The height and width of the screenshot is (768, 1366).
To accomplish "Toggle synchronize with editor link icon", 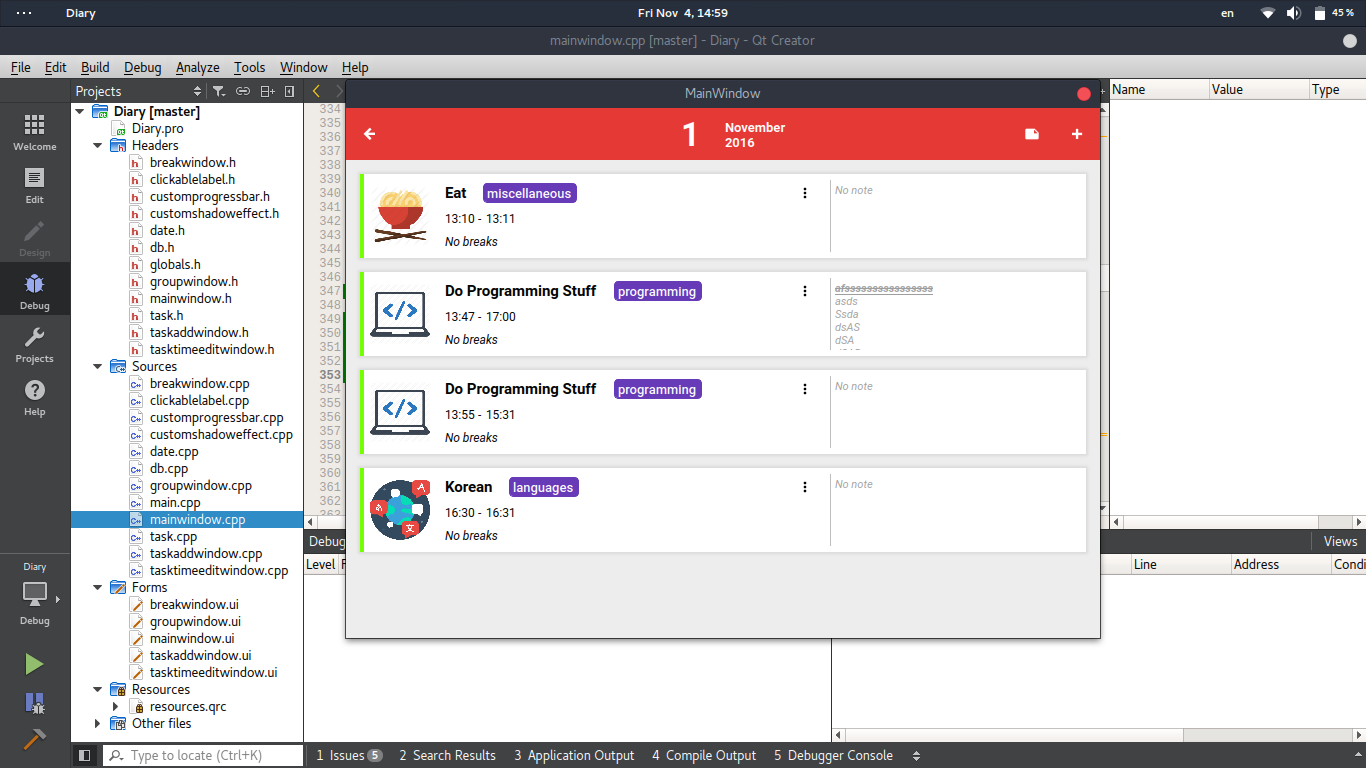I will click(x=243, y=91).
